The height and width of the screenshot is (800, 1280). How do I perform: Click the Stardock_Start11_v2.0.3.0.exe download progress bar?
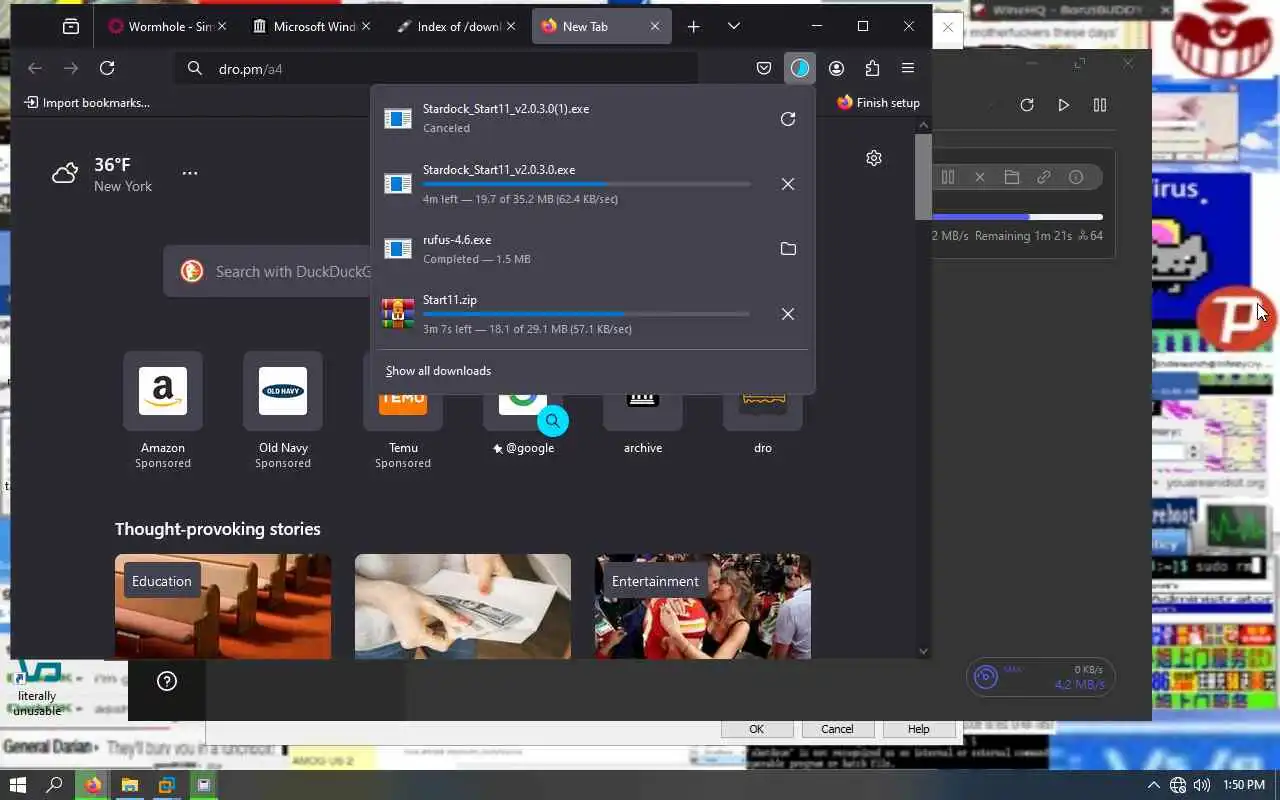coord(586,184)
